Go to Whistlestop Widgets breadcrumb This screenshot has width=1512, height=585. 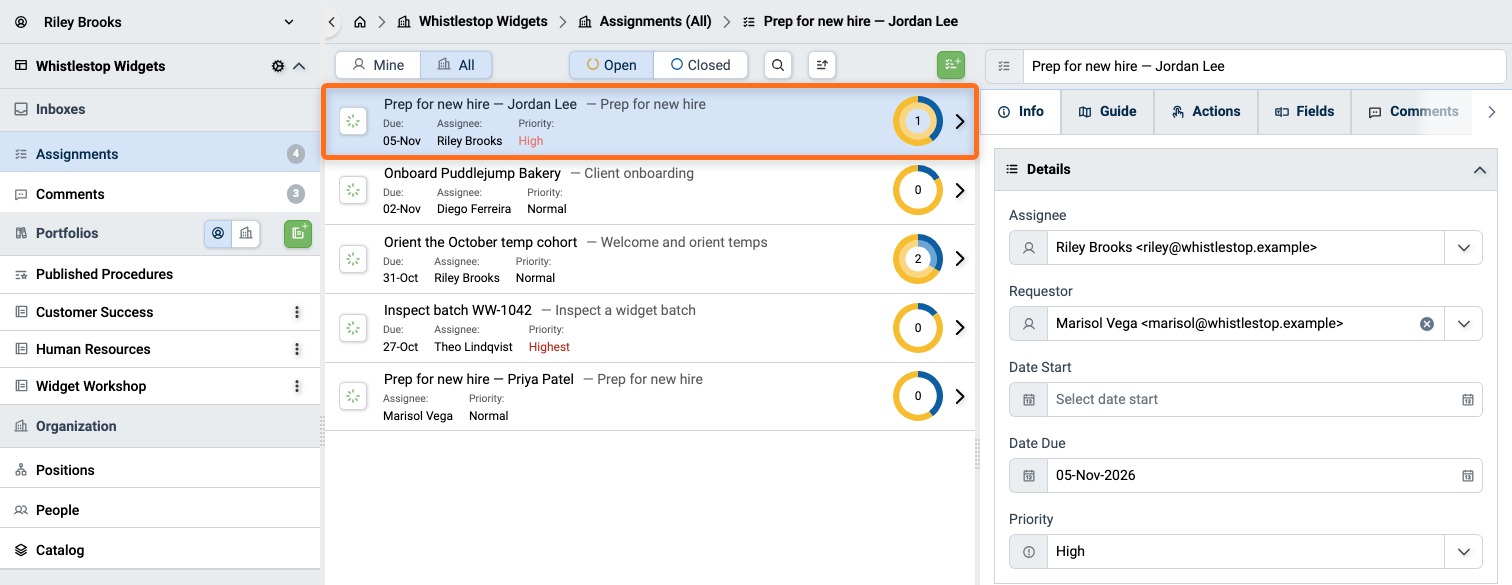(472, 21)
